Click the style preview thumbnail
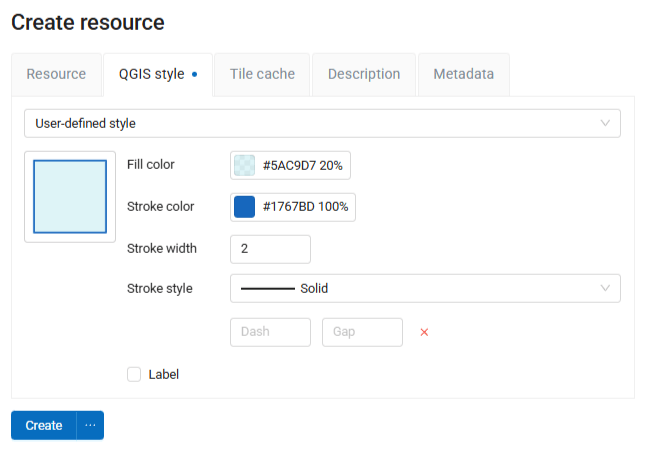 click(x=70, y=196)
